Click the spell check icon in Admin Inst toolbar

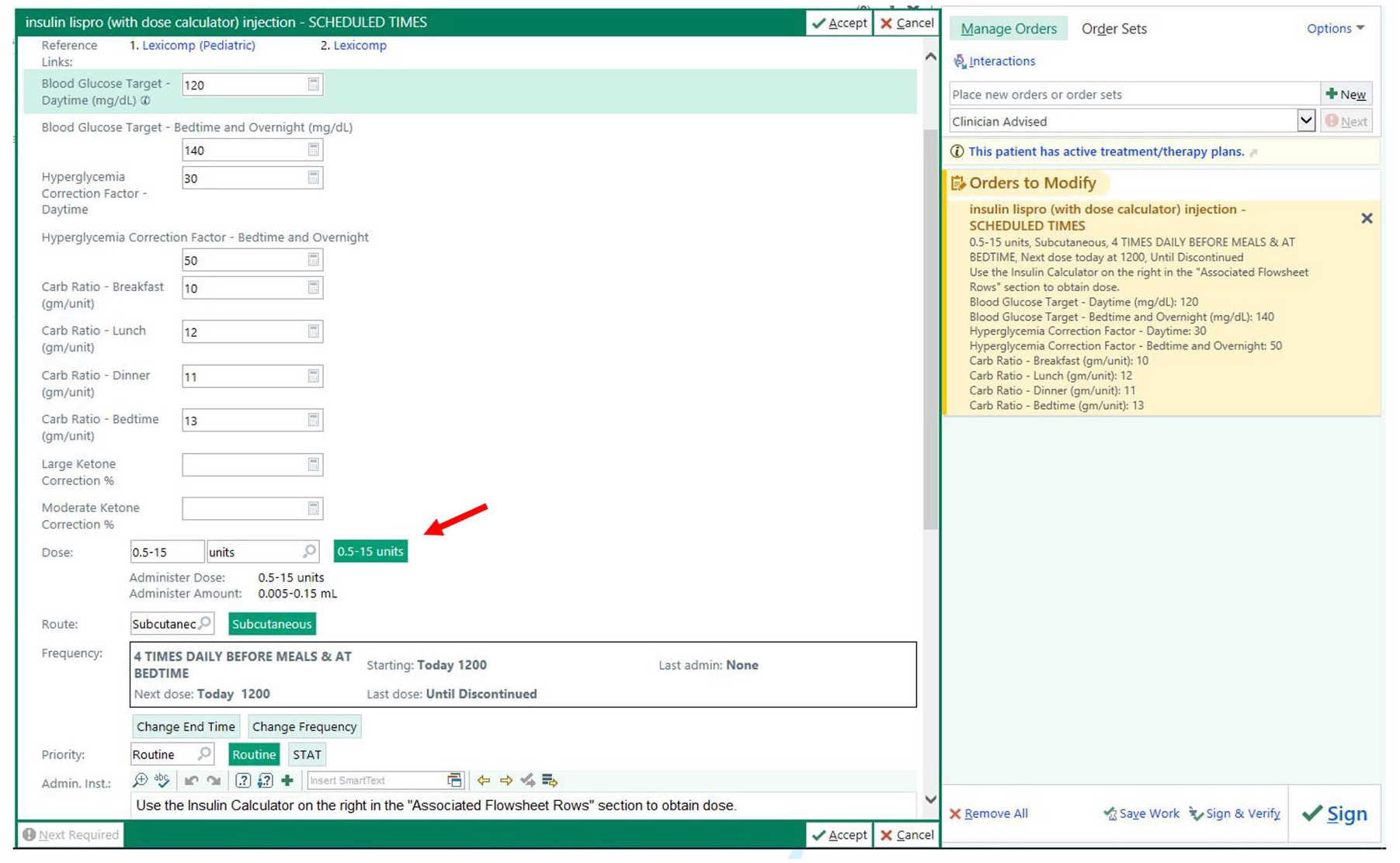click(162, 780)
